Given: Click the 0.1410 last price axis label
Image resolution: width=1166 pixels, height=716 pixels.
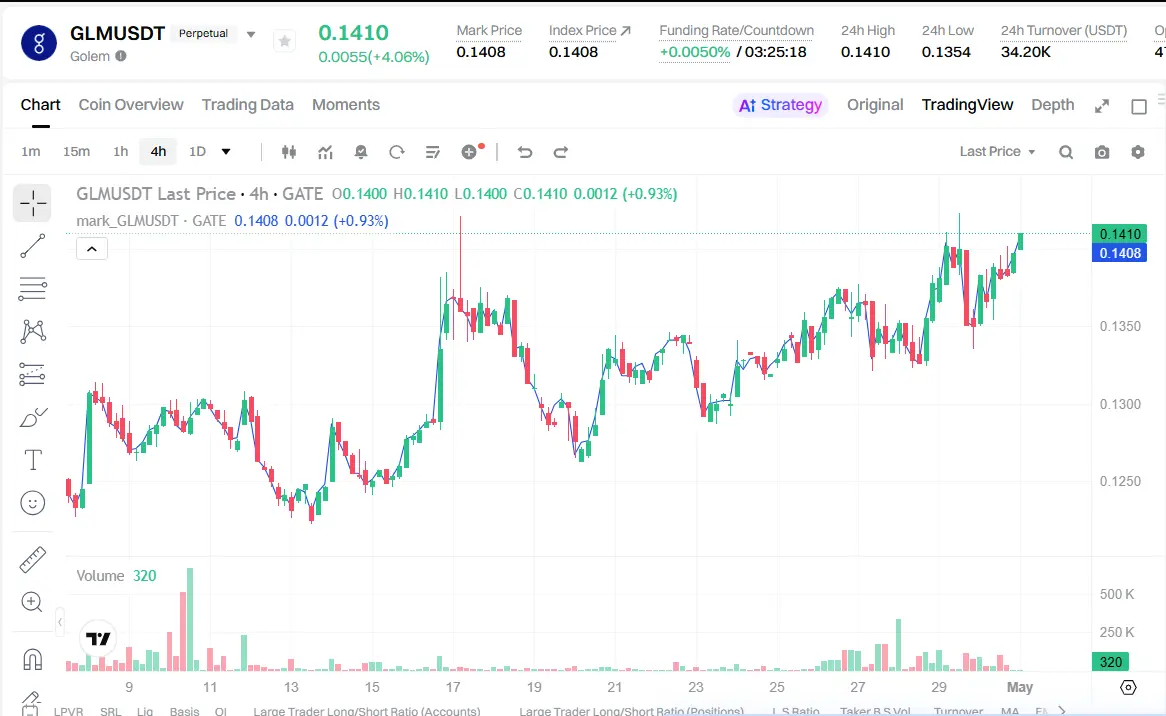Looking at the screenshot, I should [x=1119, y=233].
